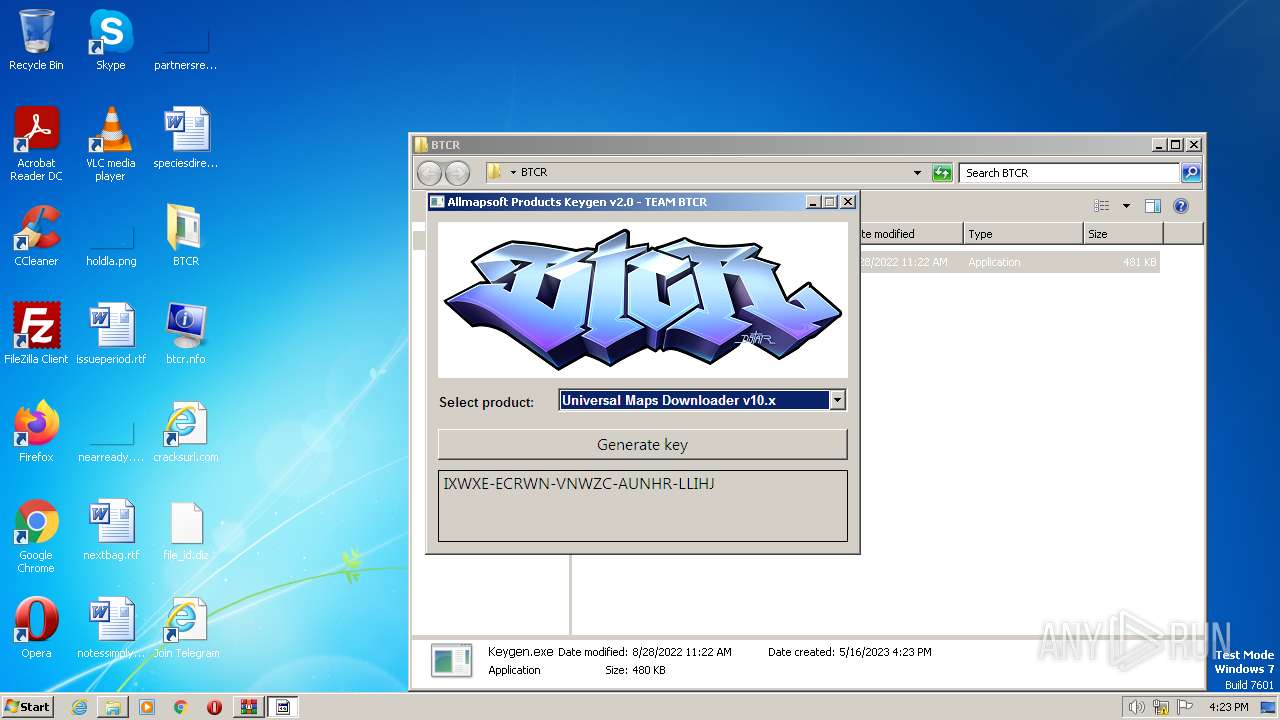Click the taskbar clock showing 4:23 PM
The height and width of the screenshot is (720, 1280).
point(1228,707)
